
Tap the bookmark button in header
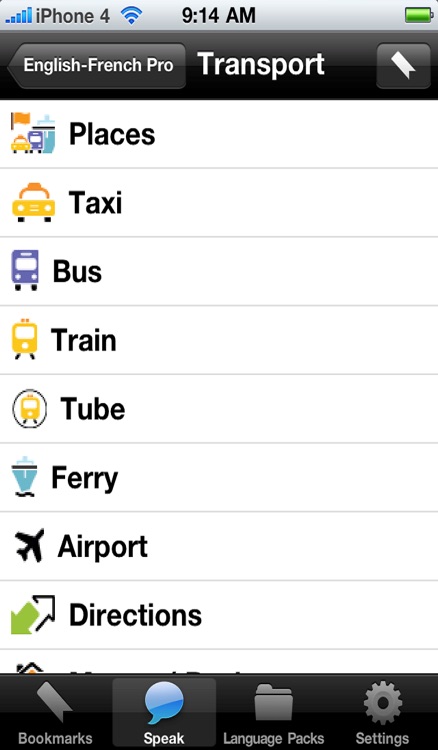tap(403, 66)
